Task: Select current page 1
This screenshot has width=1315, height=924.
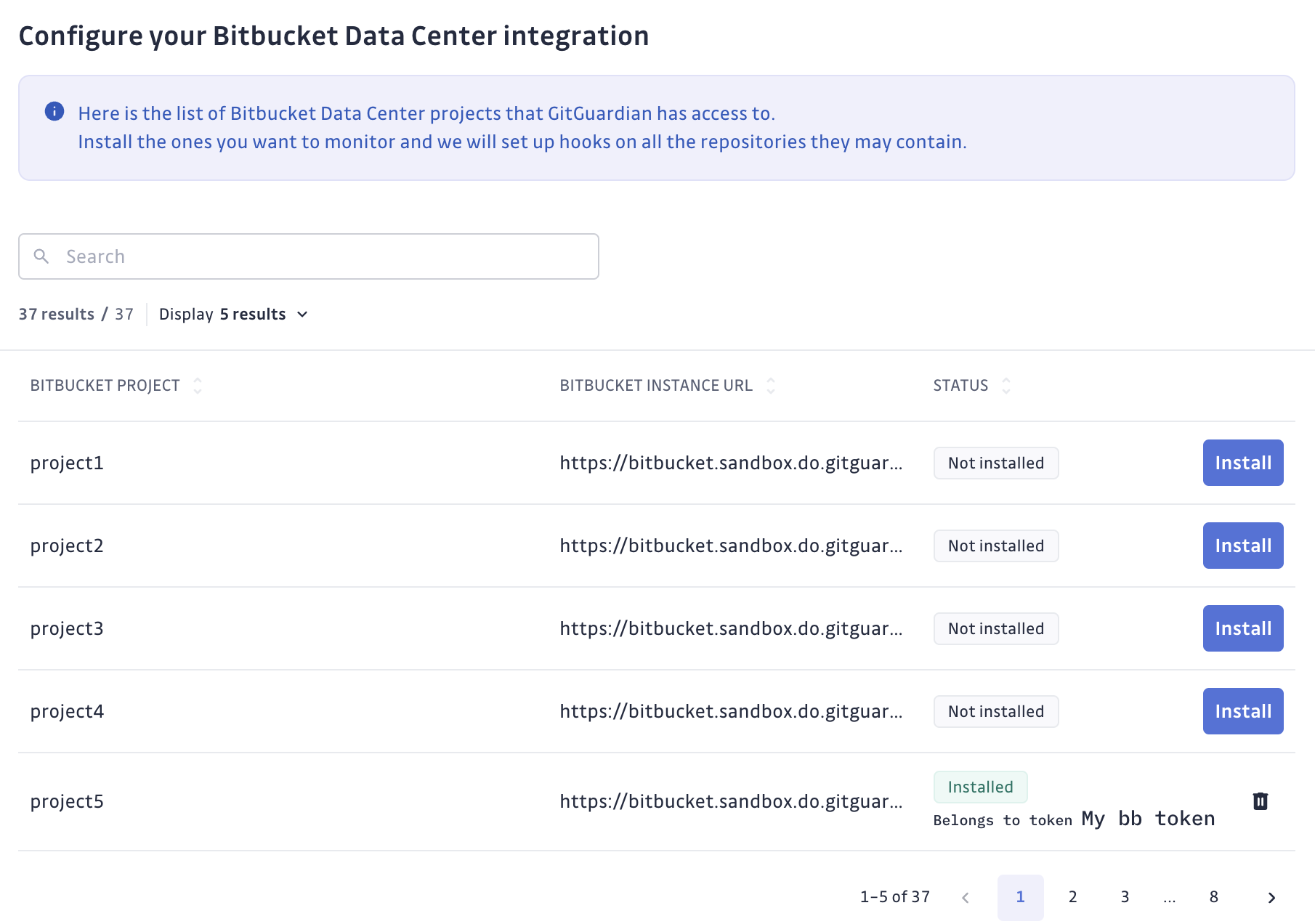Action: coord(1021,897)
